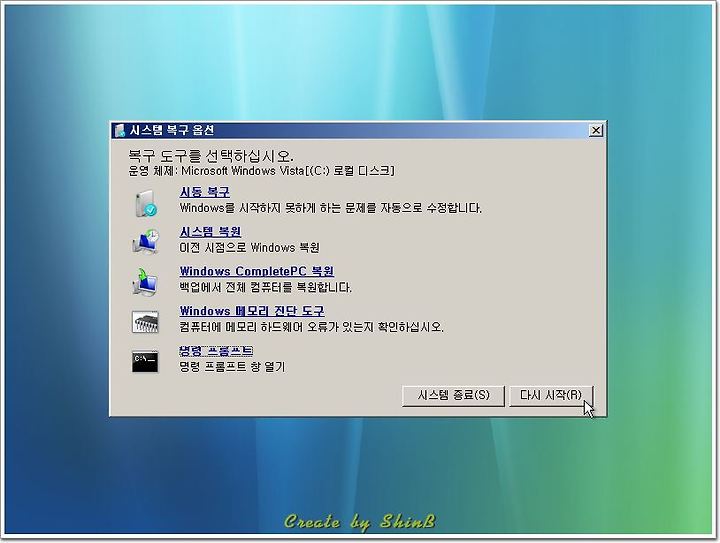Click the operating system line 'Microsoft Windows Vista'

[261, 171]
